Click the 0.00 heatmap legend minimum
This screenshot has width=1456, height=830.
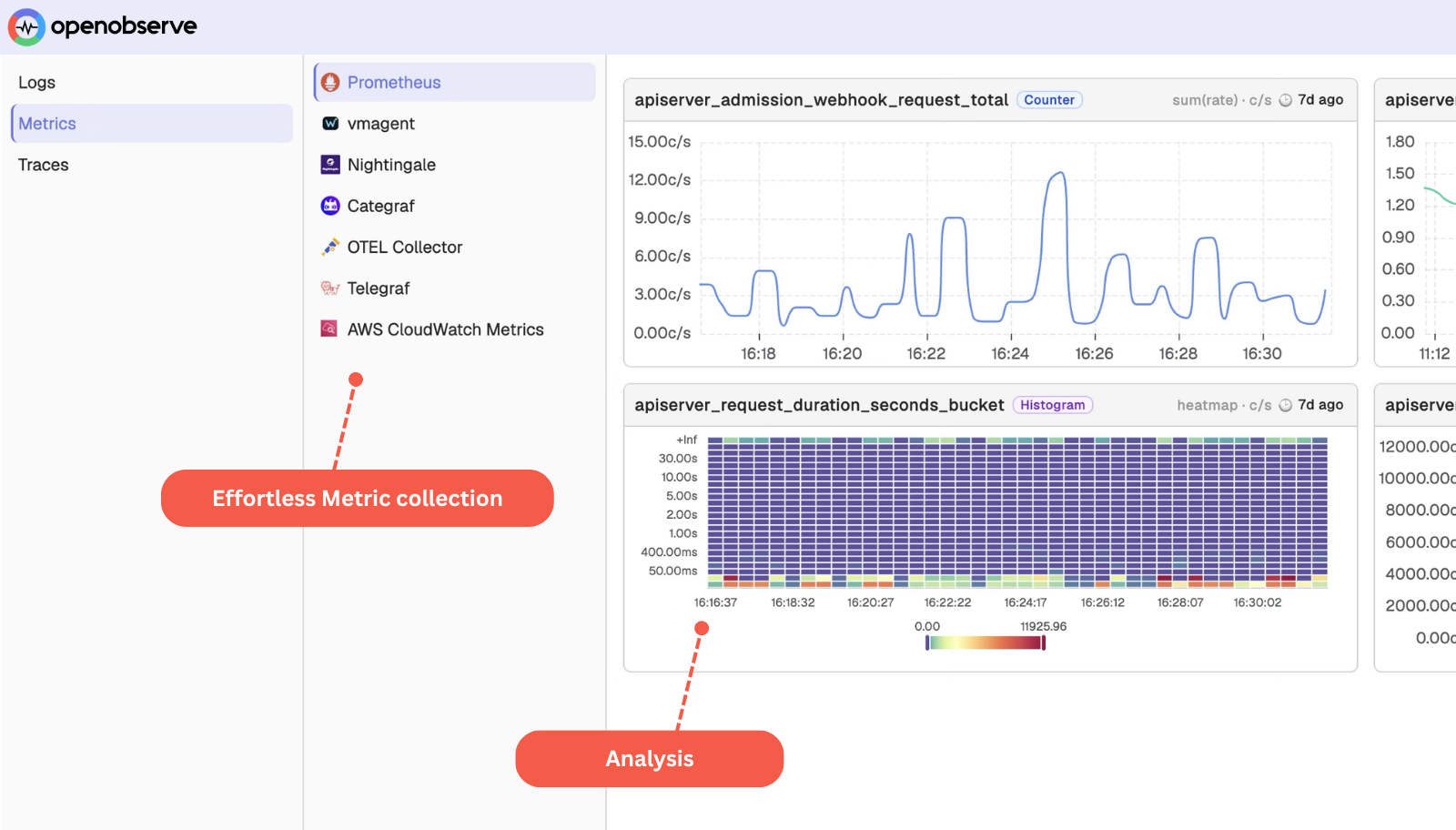[x=927, y=626]
